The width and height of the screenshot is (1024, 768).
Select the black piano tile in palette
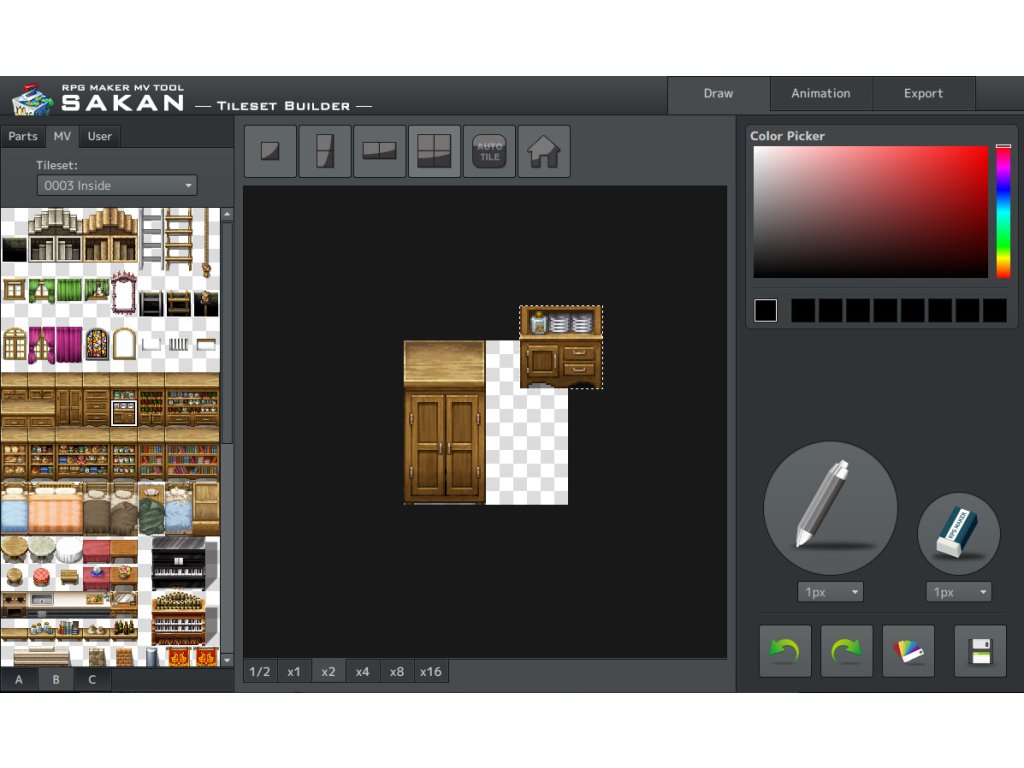(179, 564)
